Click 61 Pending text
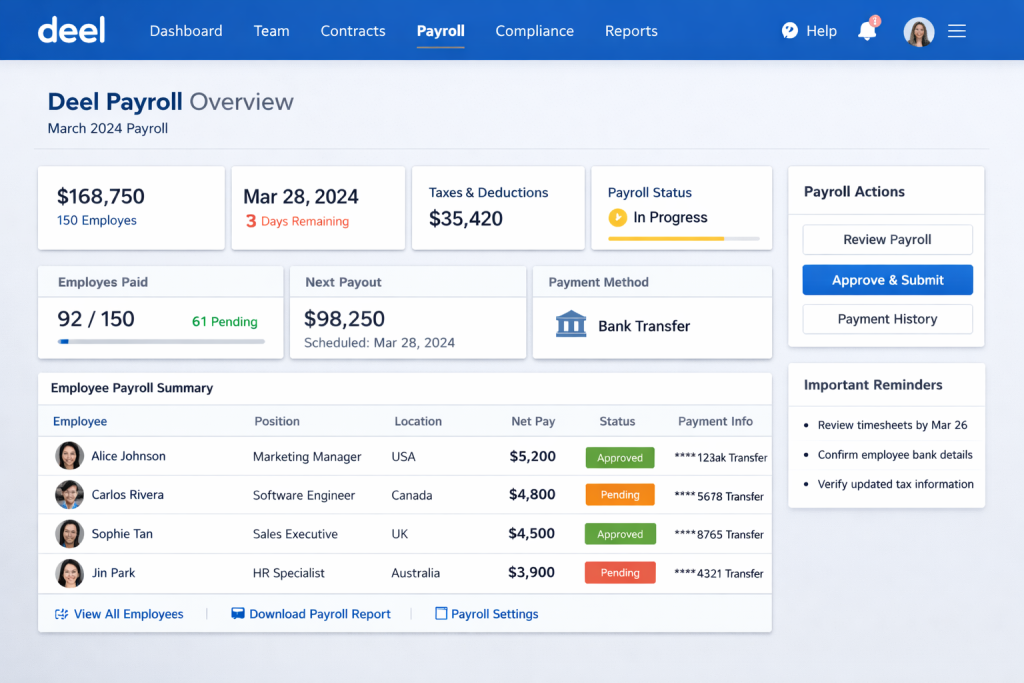Viewport: 1024px width, 683px height. click(225, 321)
